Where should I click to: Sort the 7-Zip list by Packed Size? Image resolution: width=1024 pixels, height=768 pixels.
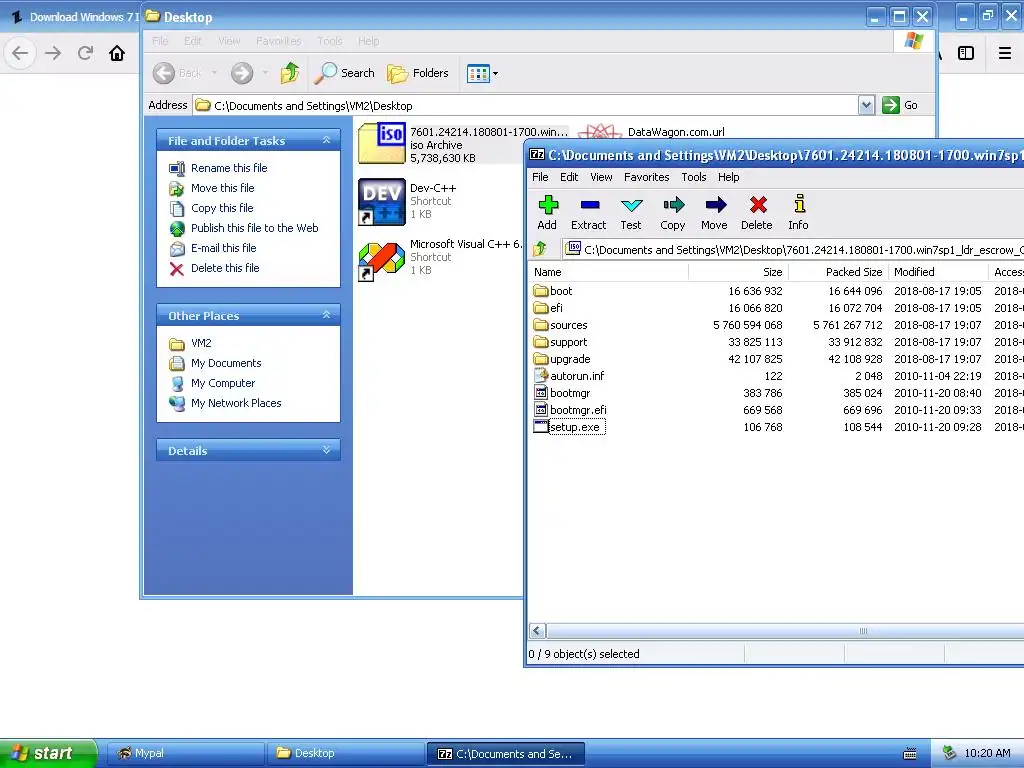[839, 272]
